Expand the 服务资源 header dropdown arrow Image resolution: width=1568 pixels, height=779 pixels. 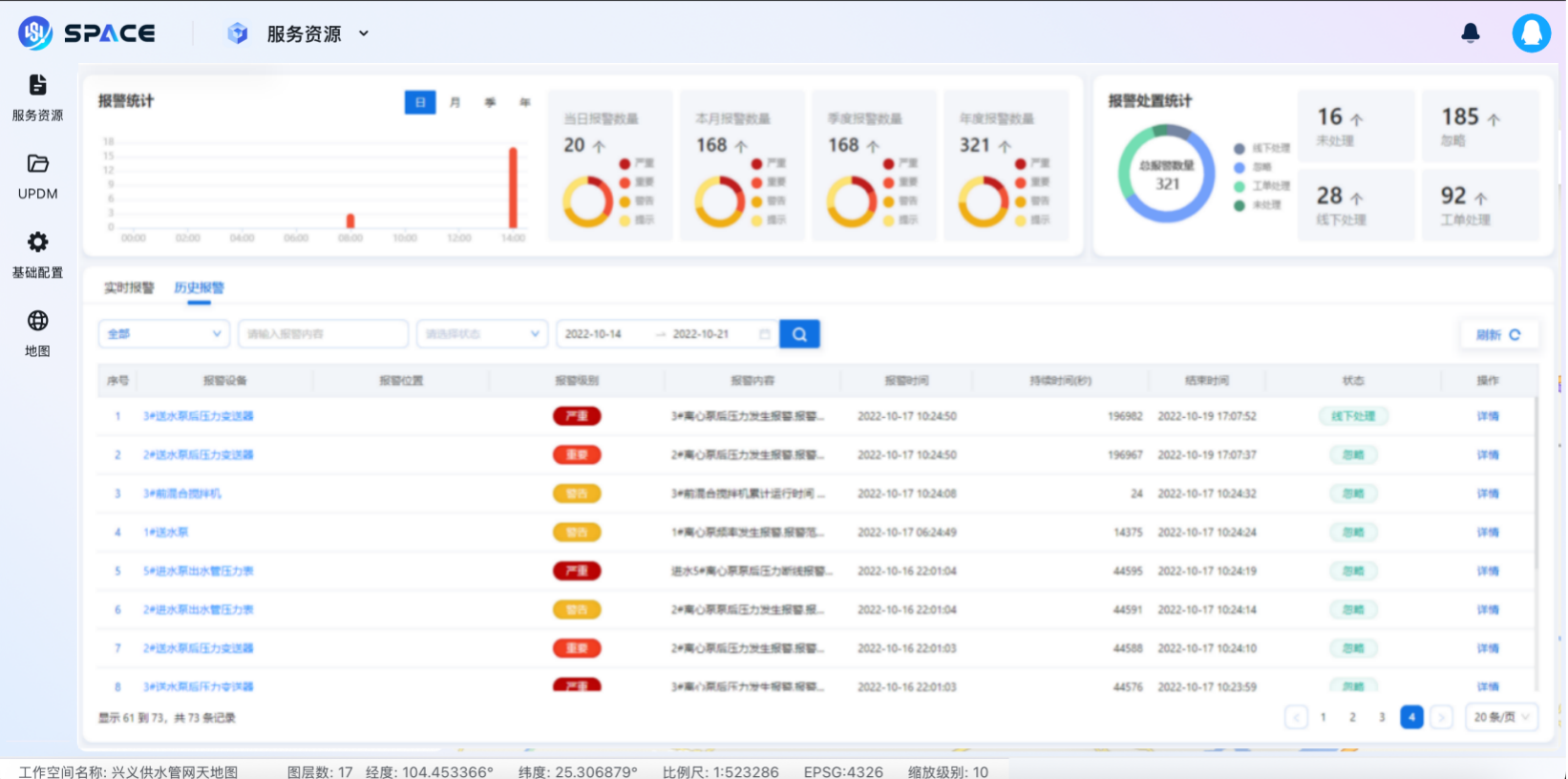tap(363, 33)
